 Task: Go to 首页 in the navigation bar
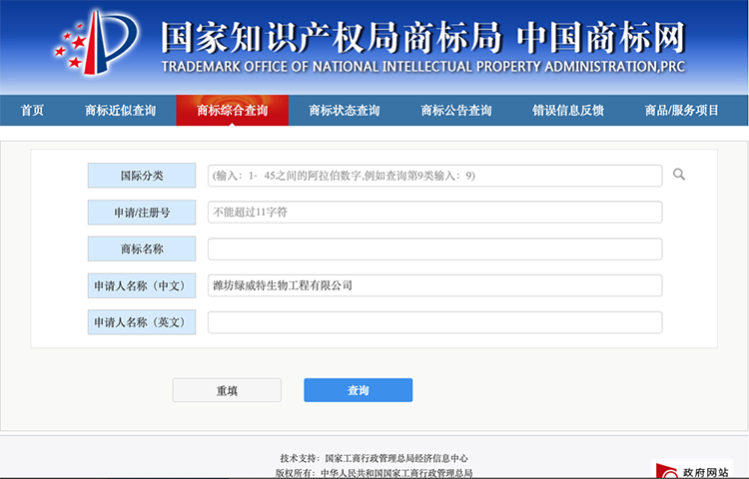32,110
